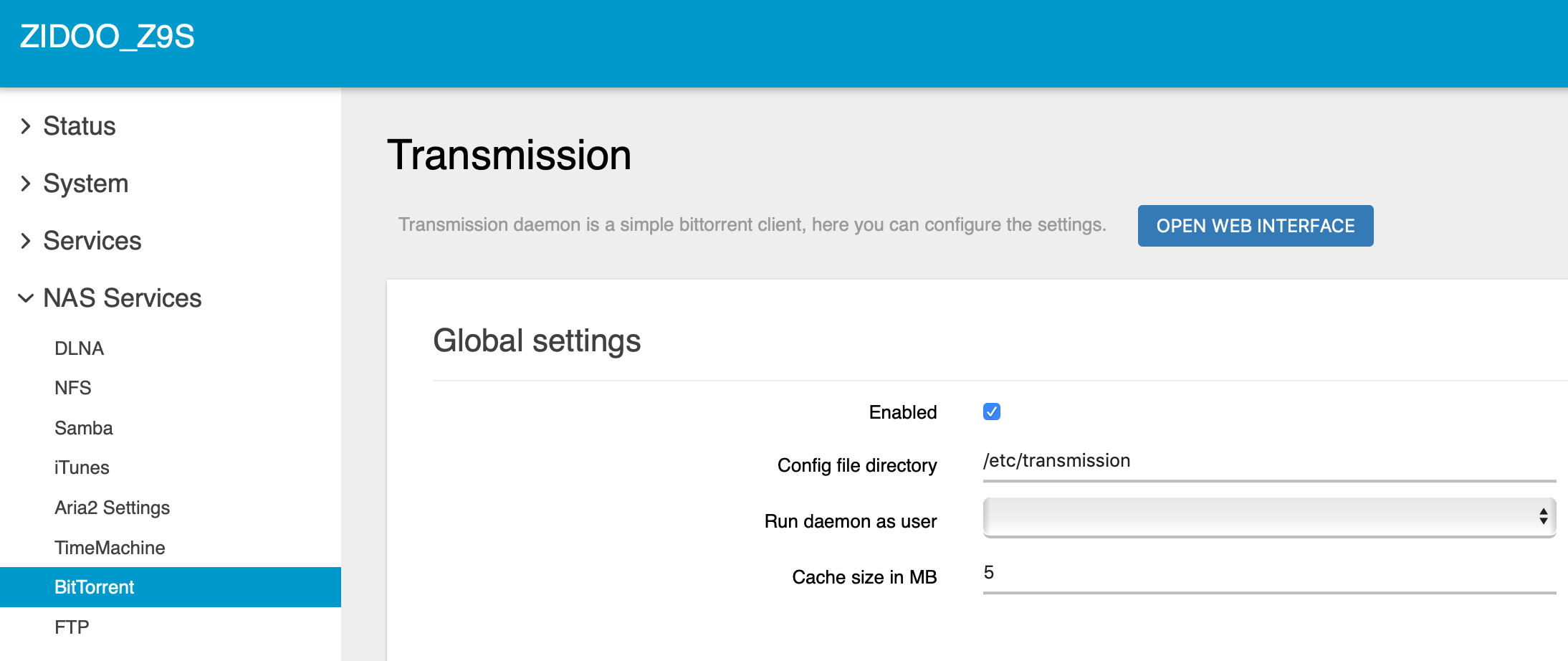Expand the Services menu chevron

[26, 241]
